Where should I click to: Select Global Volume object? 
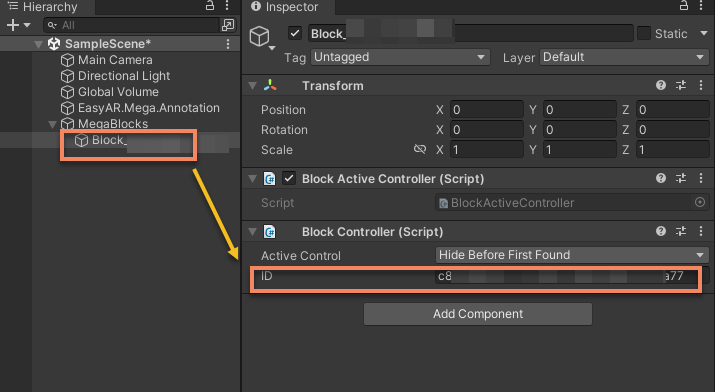pos(118,92)
